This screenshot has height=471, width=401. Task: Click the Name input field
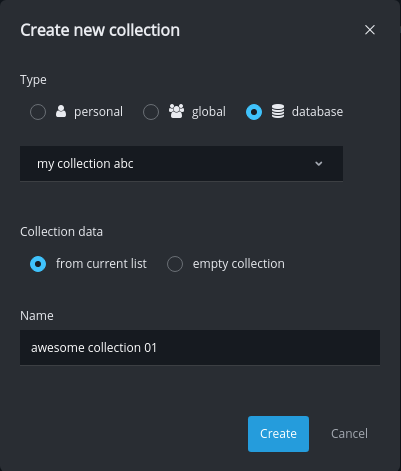[200, 348]
